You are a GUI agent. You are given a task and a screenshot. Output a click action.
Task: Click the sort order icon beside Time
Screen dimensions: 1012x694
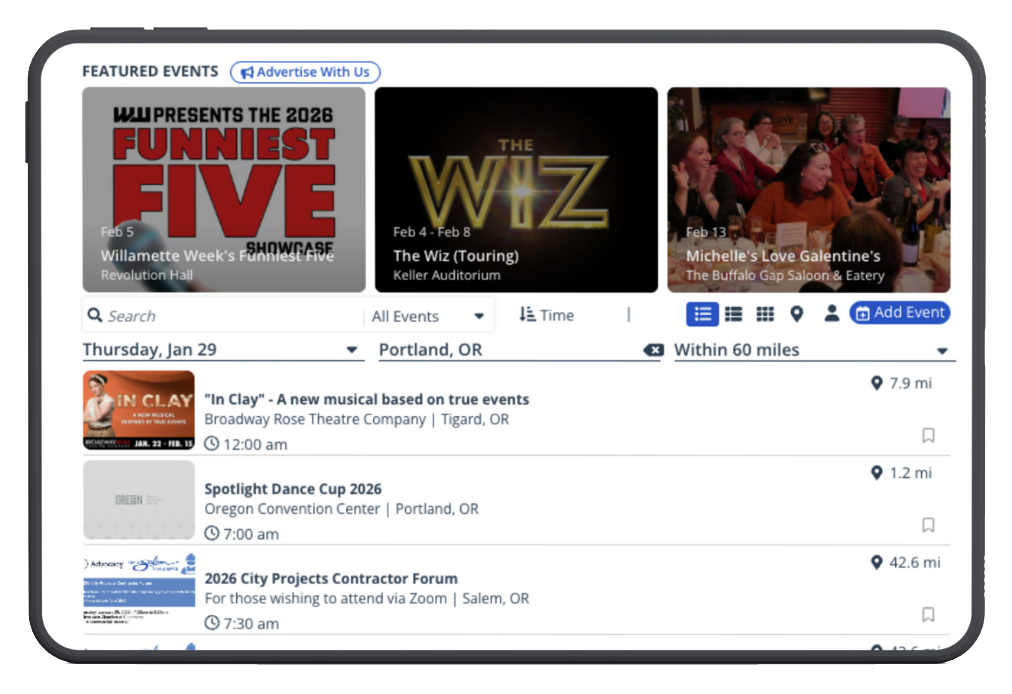pos(527,314)
